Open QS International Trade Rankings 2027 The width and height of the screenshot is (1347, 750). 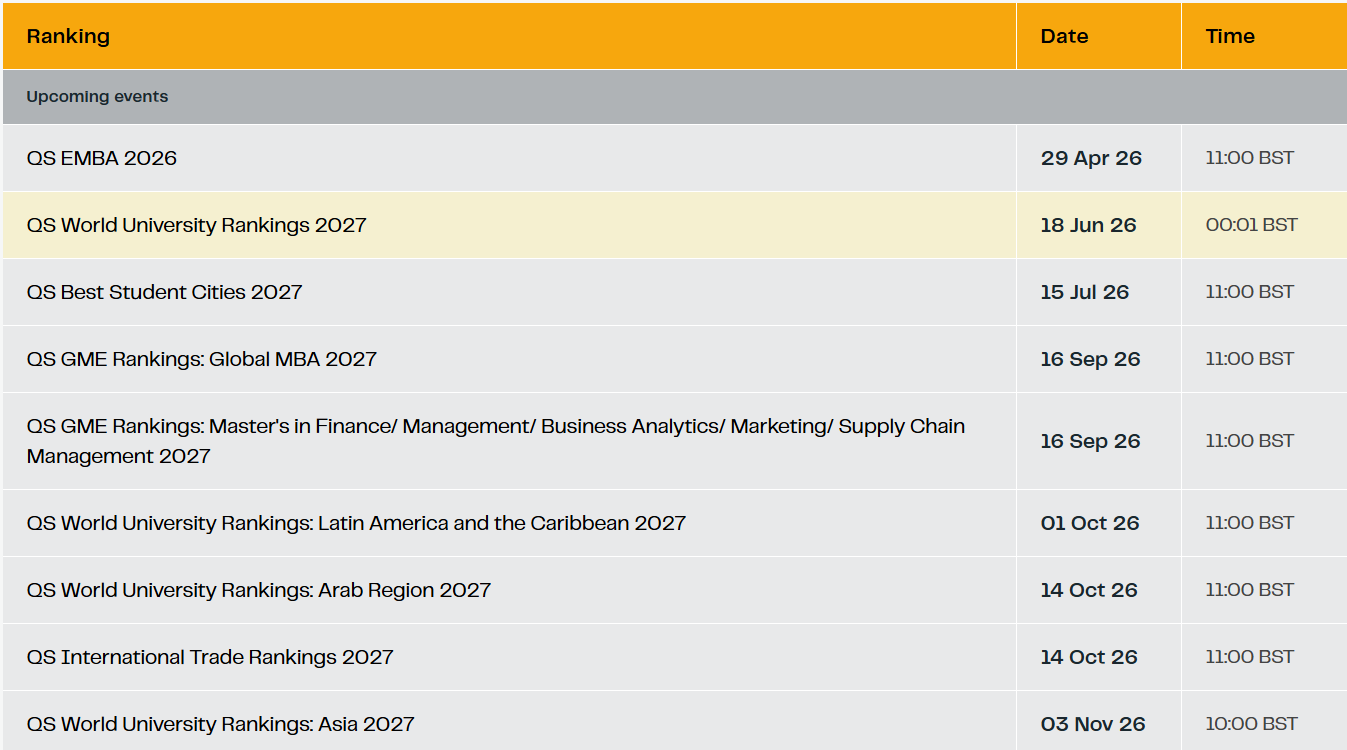(x=210, y=657)
